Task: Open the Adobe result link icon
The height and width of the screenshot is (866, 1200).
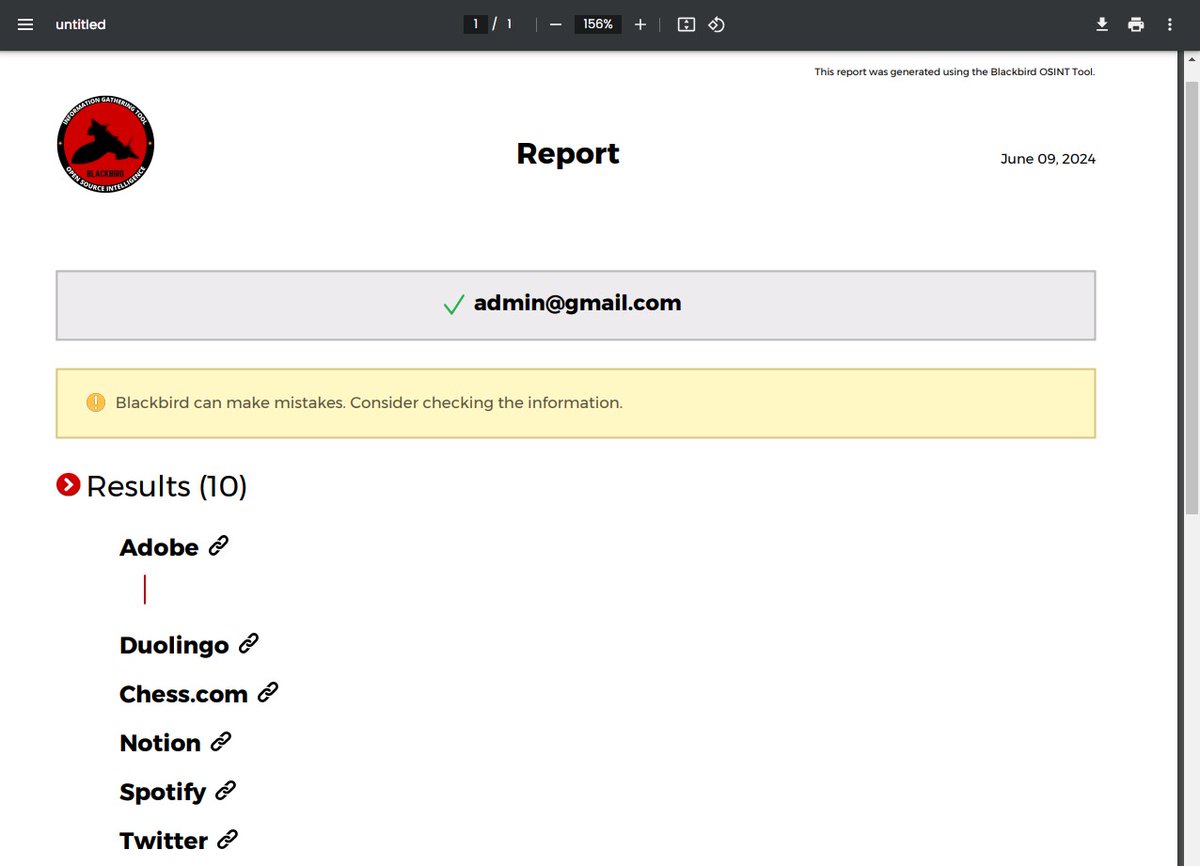Action: (x=218, y=546)
